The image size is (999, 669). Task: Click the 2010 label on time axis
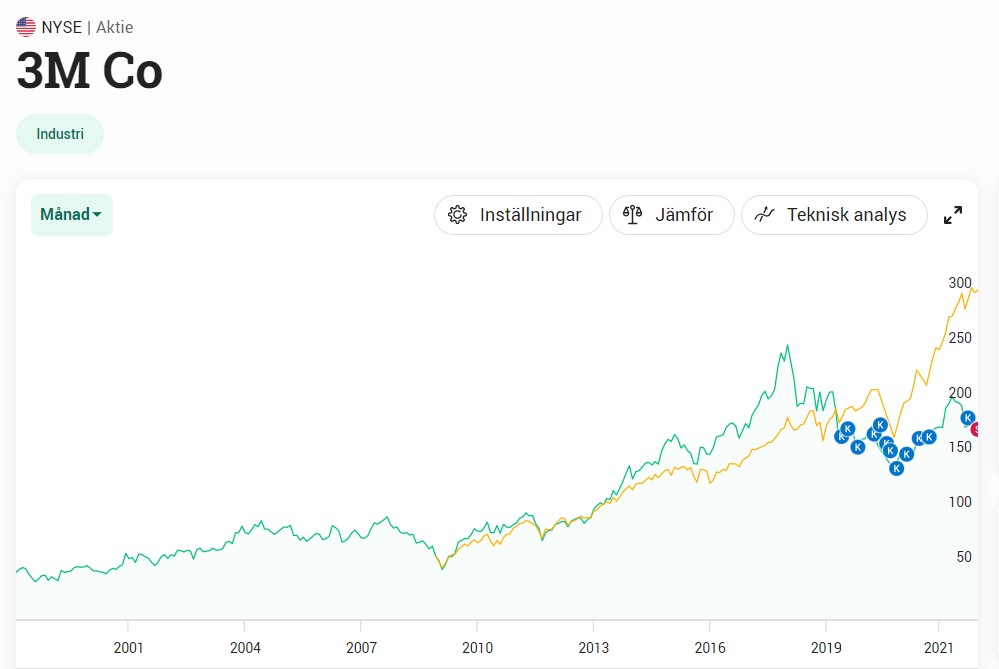tap(477, 648)
